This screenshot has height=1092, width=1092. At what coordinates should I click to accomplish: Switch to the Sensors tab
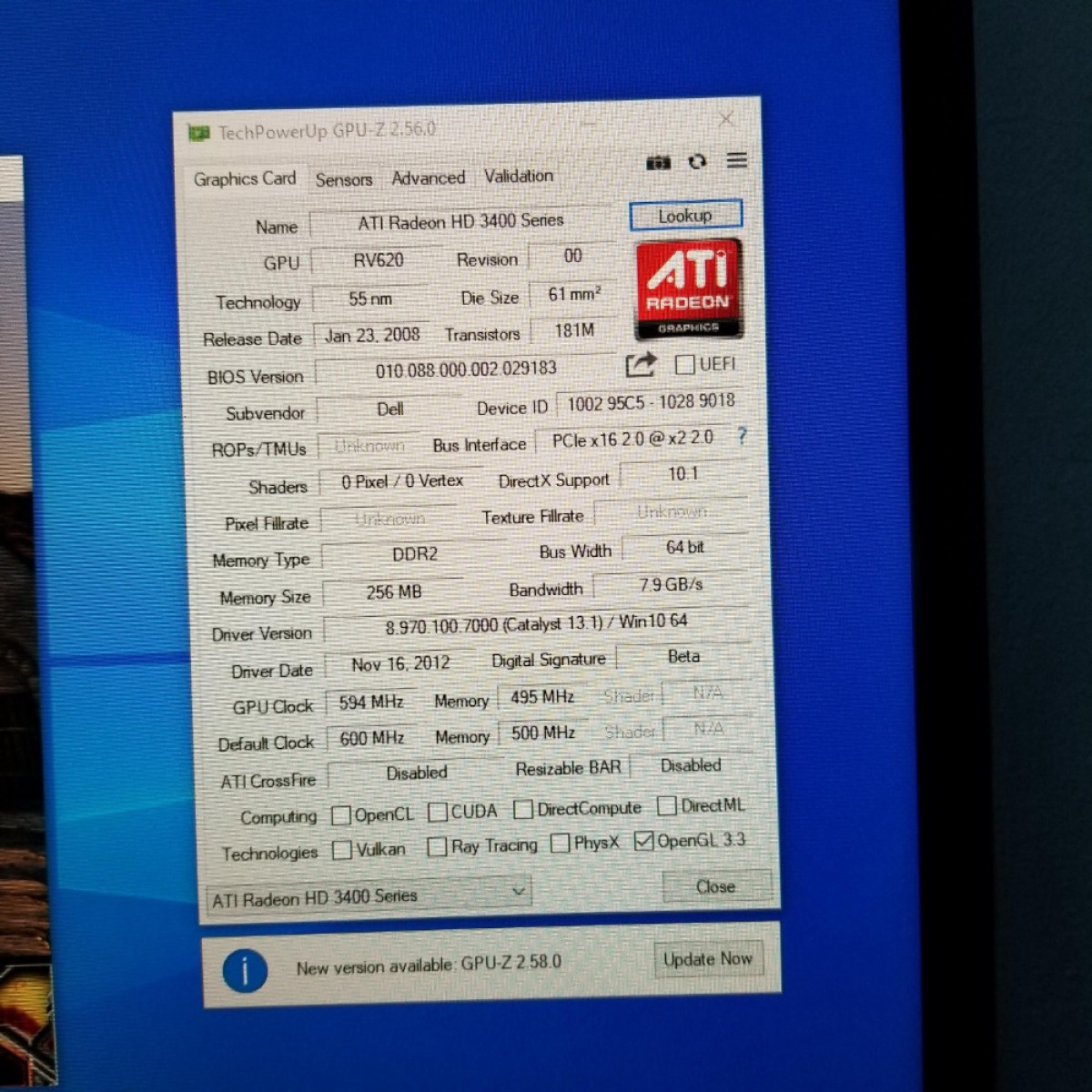[344, 180]
